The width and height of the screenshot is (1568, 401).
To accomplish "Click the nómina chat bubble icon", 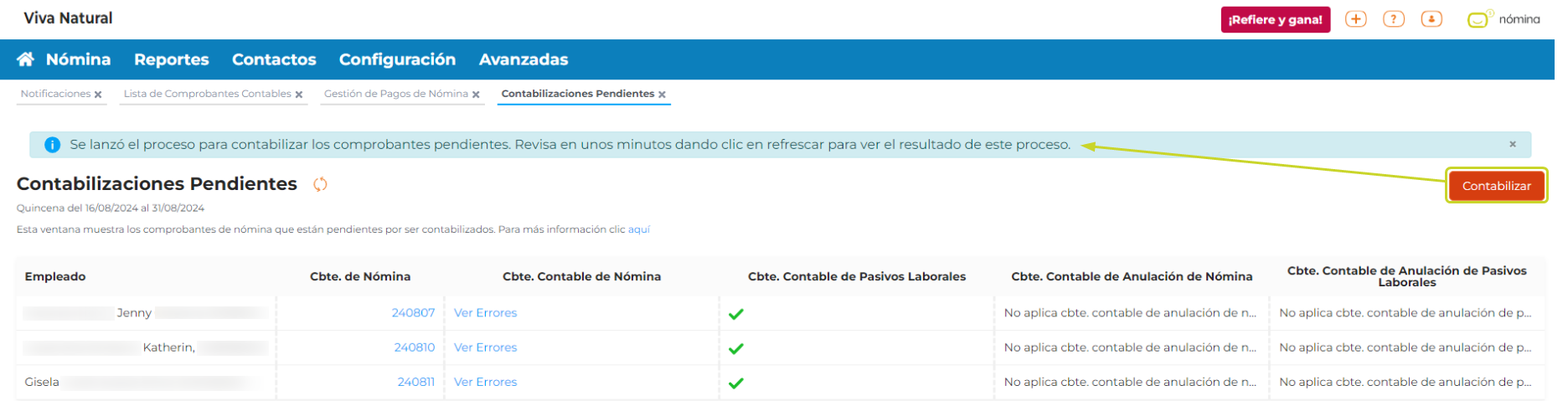I will tap(1478, 20).
